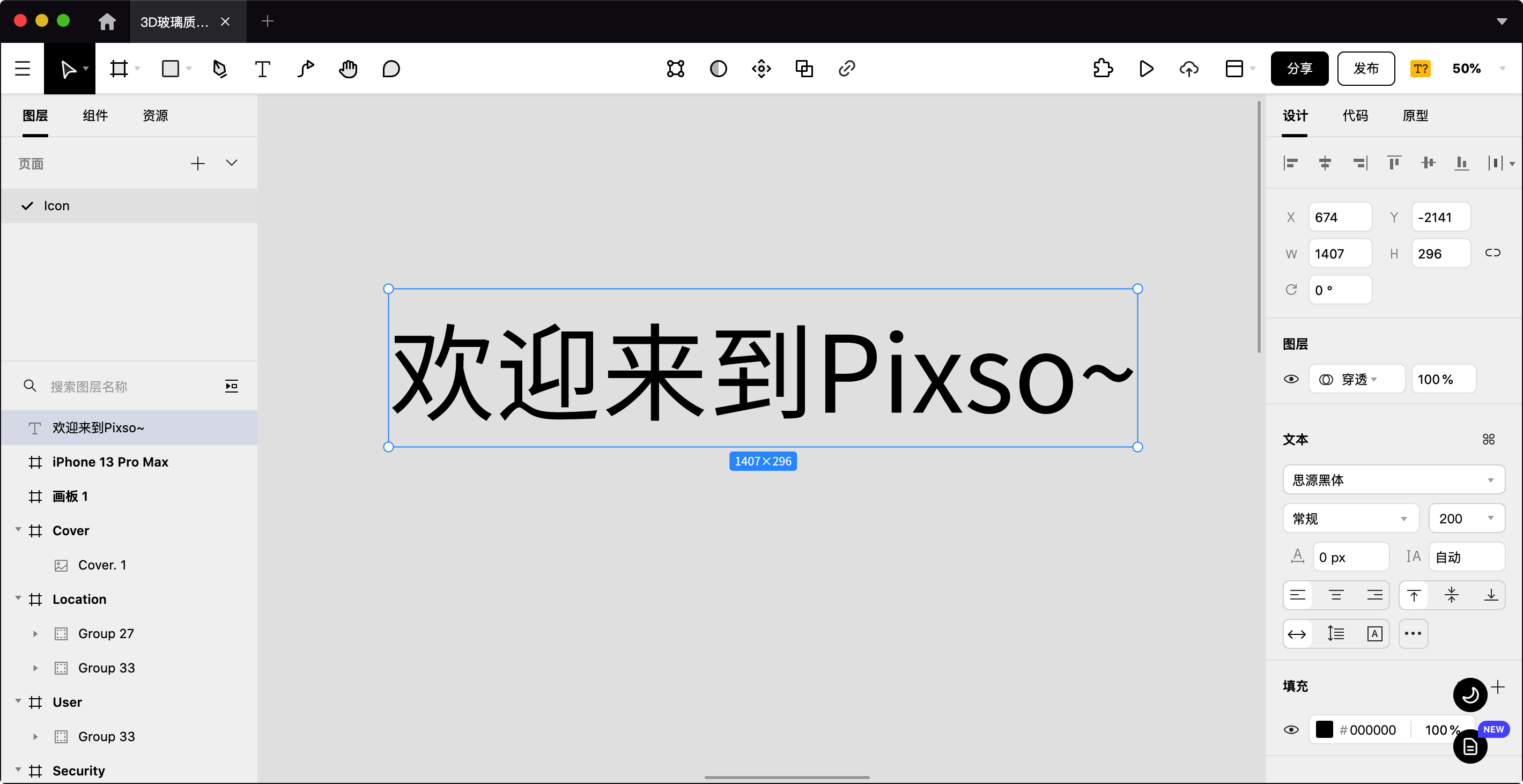Screen dimensions: 1523x784
Task: Click the boolean operation icon
Action: click(x=804, y=69)
